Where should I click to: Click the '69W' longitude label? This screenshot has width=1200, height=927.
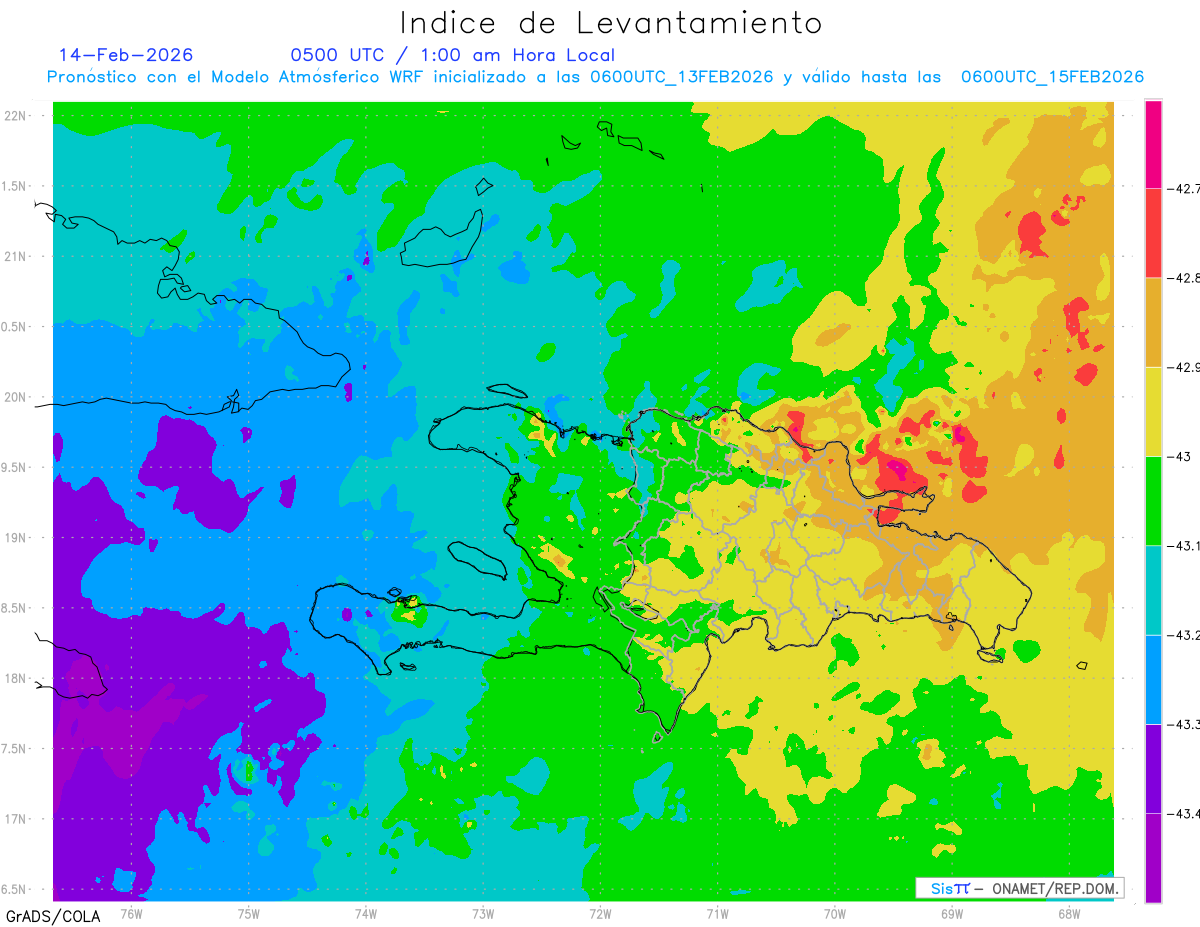952,914
